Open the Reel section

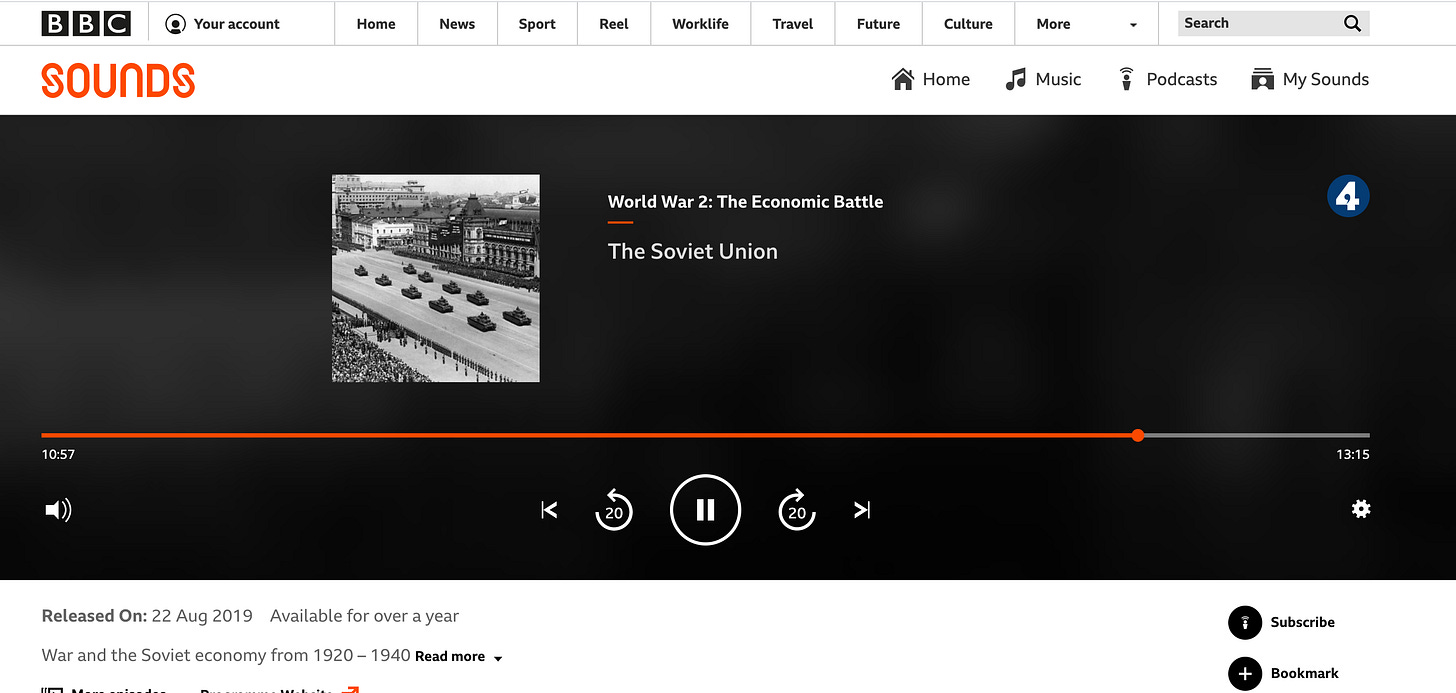[614, 24]
